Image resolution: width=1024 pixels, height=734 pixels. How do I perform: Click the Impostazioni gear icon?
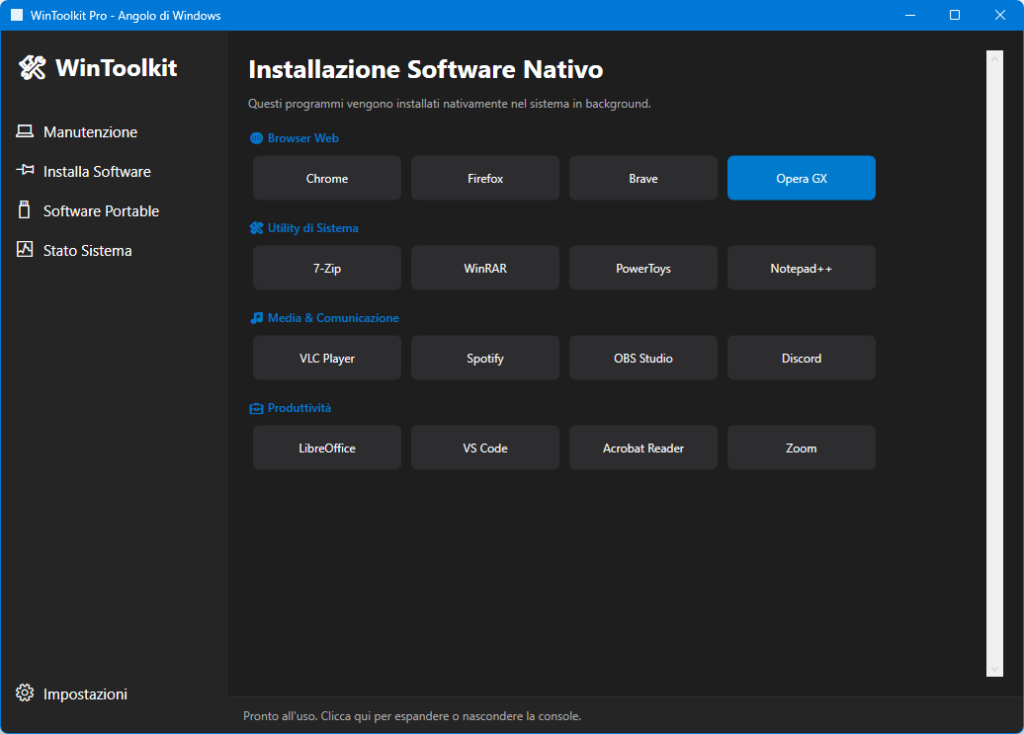(x=25, y=693)
